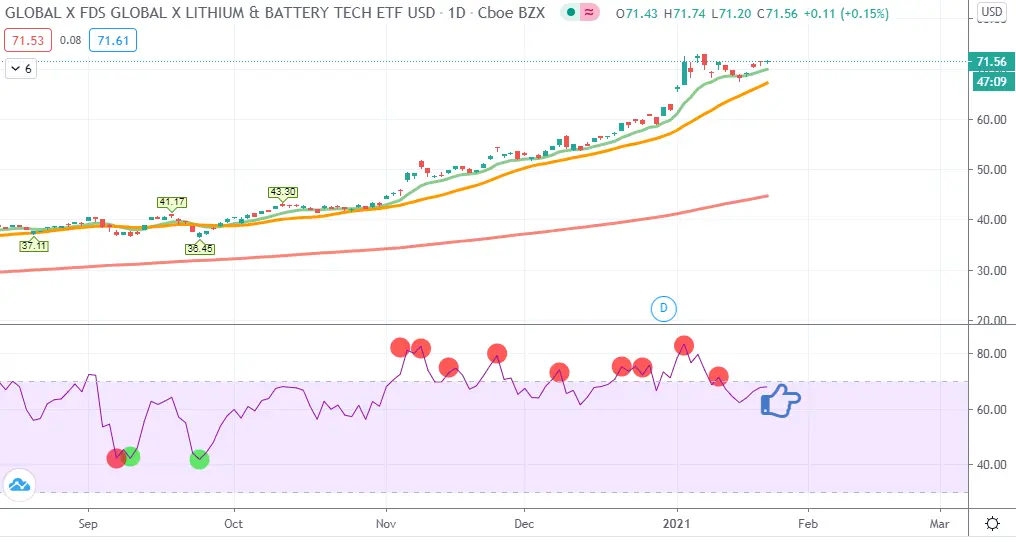The image size is (1016, 542).
Task: Click the 30.00 price scale label
Action: tap(991, 271)
